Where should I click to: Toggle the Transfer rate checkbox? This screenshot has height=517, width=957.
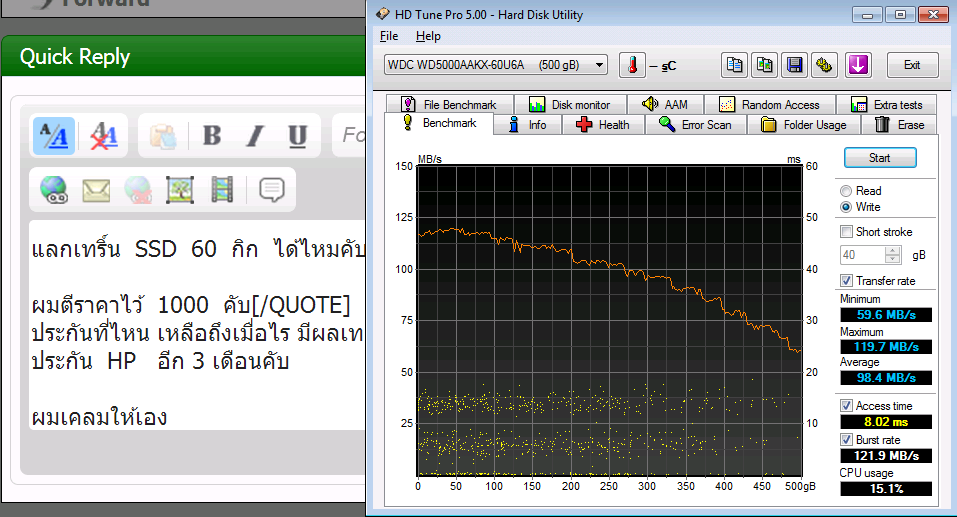pos(847,281)
